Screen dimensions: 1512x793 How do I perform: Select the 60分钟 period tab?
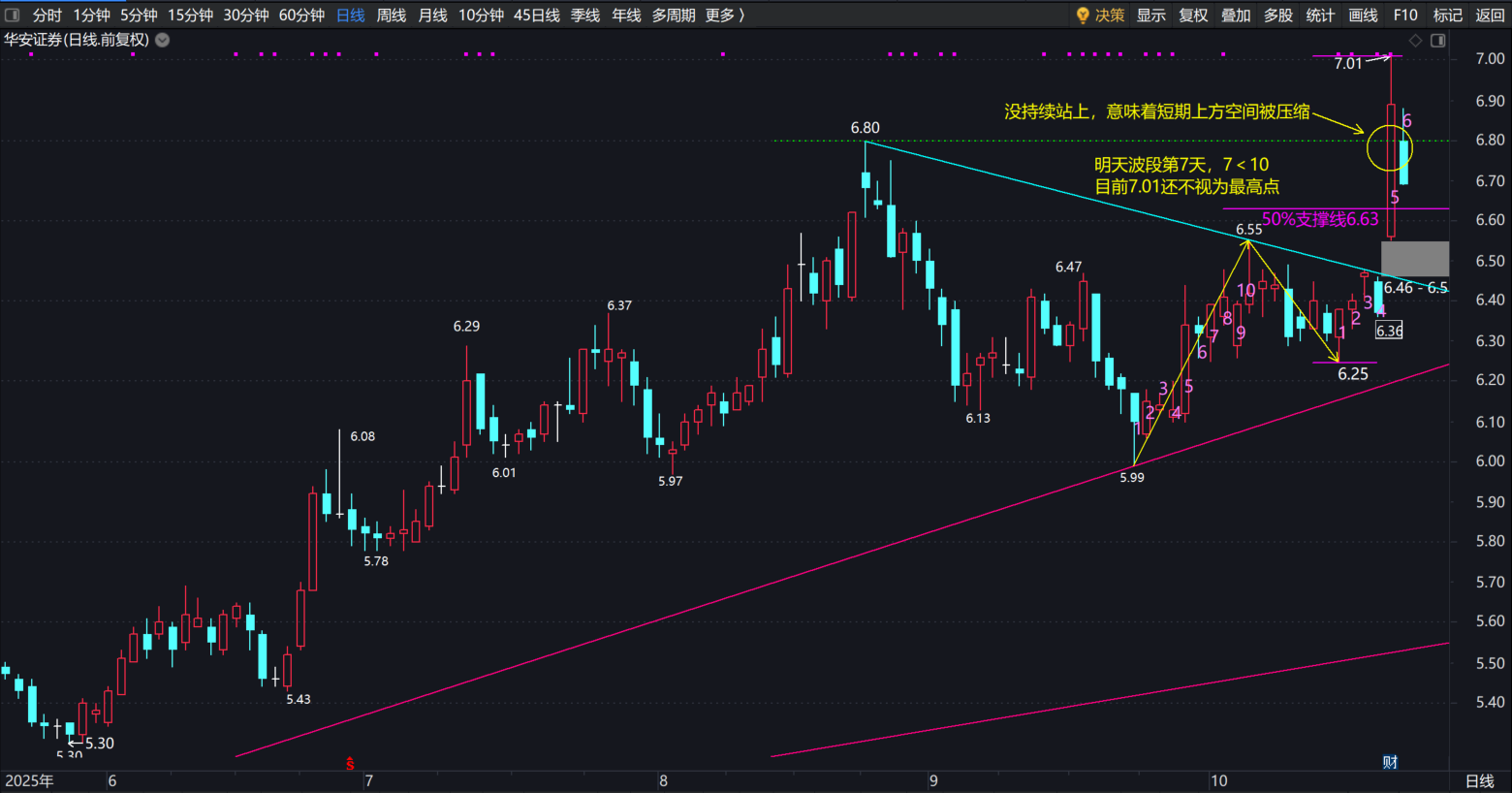[301, 16]
